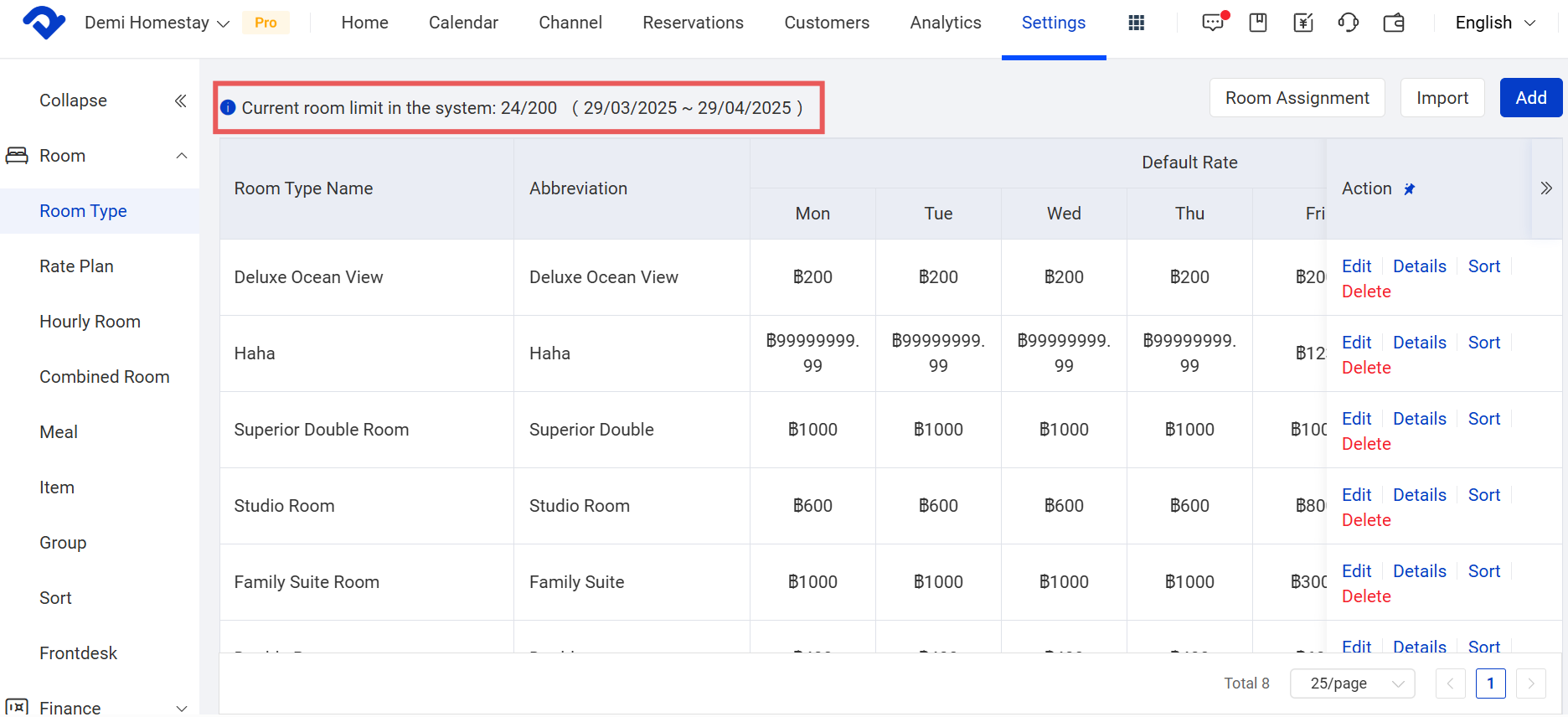Open the apps grid menu icon

point(1136,23)
